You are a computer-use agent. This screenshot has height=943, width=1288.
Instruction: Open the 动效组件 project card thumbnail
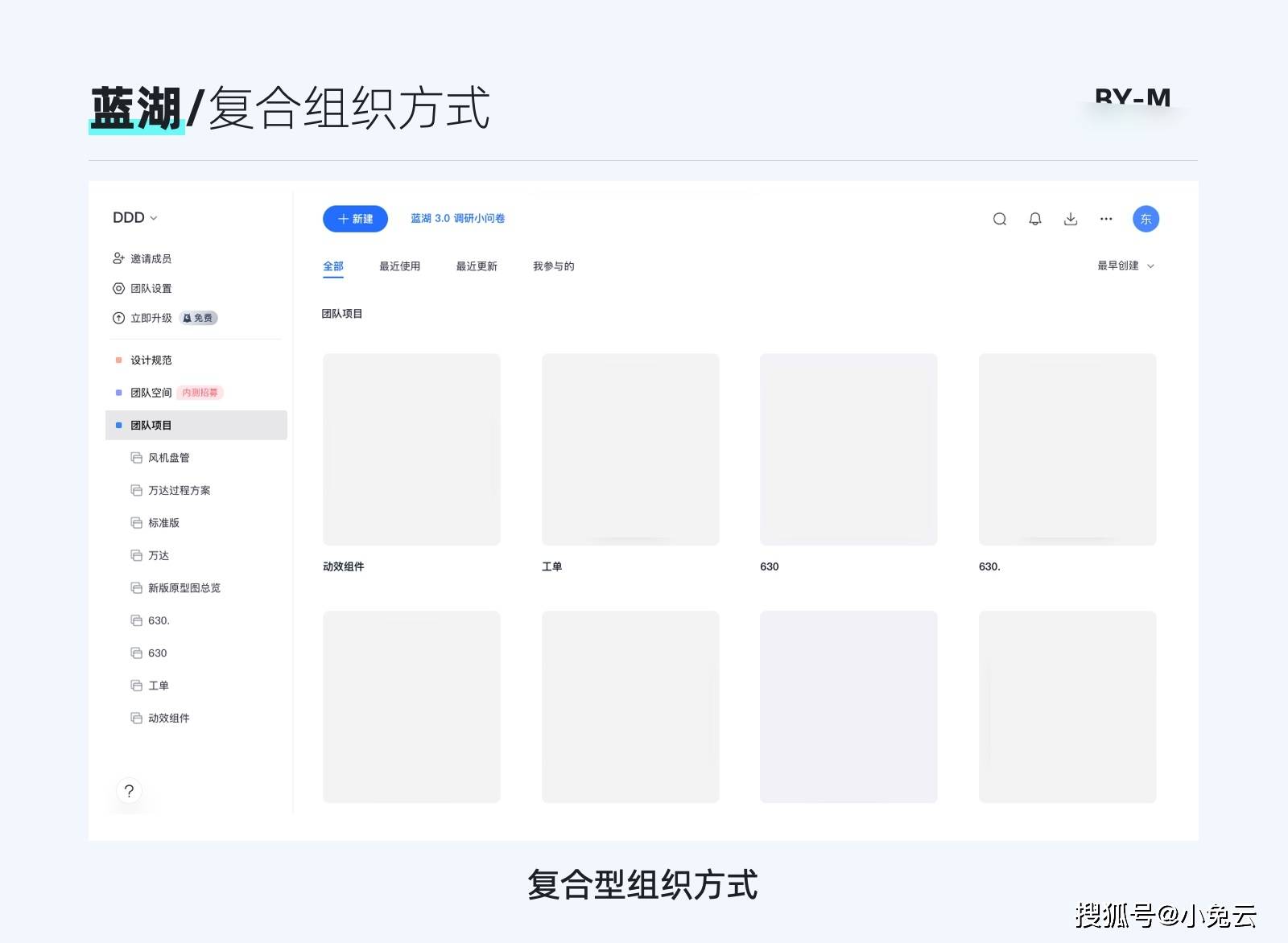click(x=411, y=450)
